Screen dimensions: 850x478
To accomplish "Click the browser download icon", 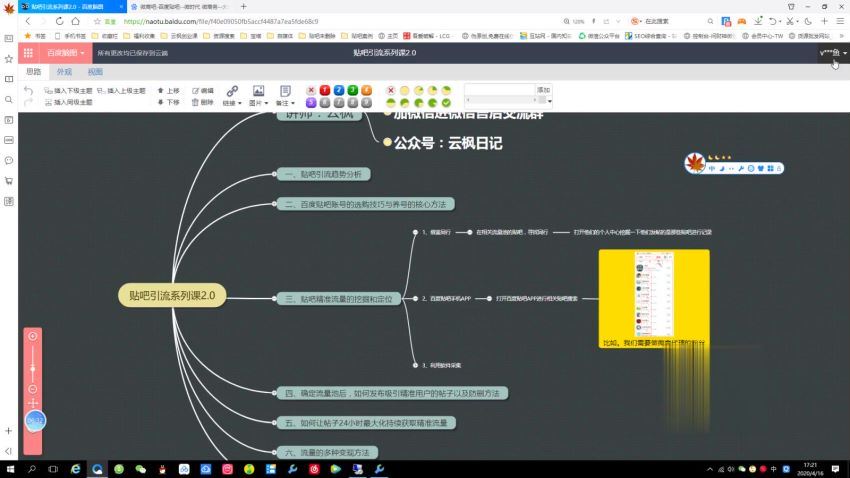I will pyautogui.click(x=758, y=21).
